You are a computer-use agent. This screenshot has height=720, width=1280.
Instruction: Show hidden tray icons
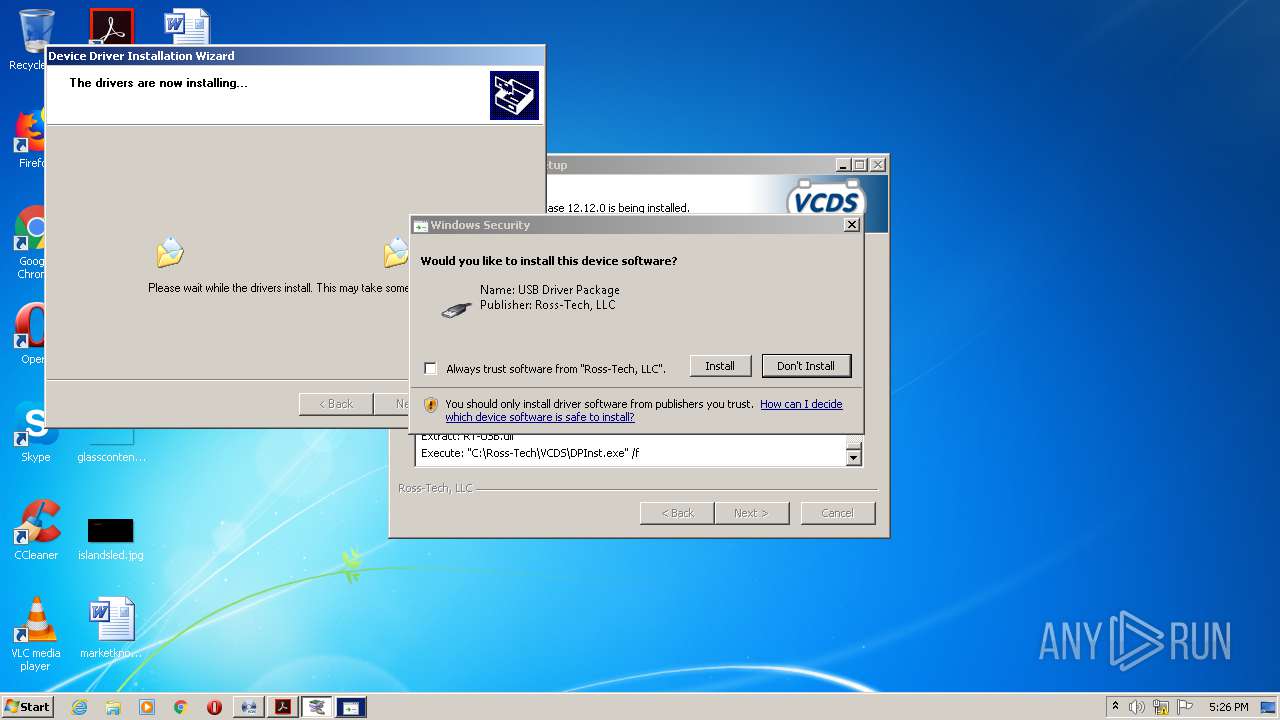[1115, 707]
